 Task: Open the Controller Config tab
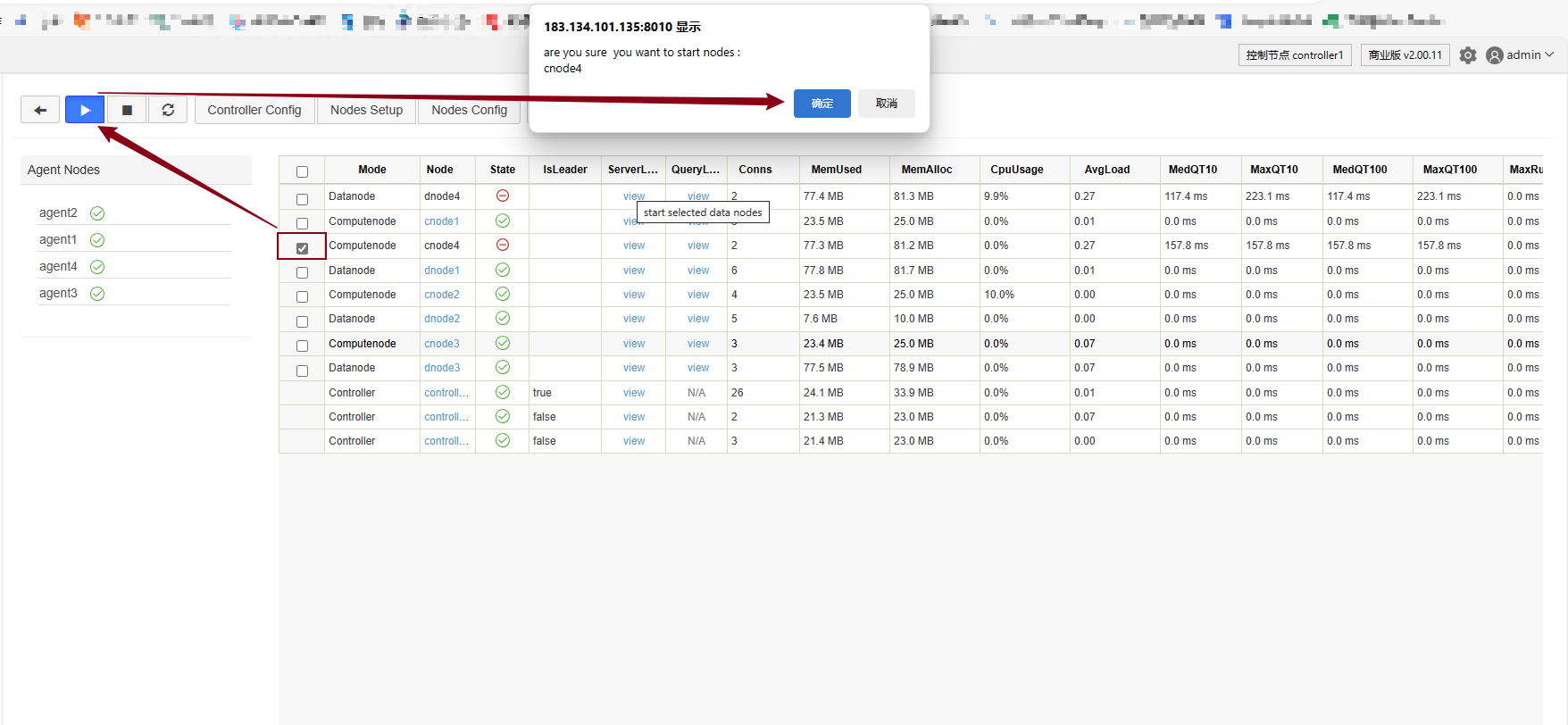click(x=254, y=110)
